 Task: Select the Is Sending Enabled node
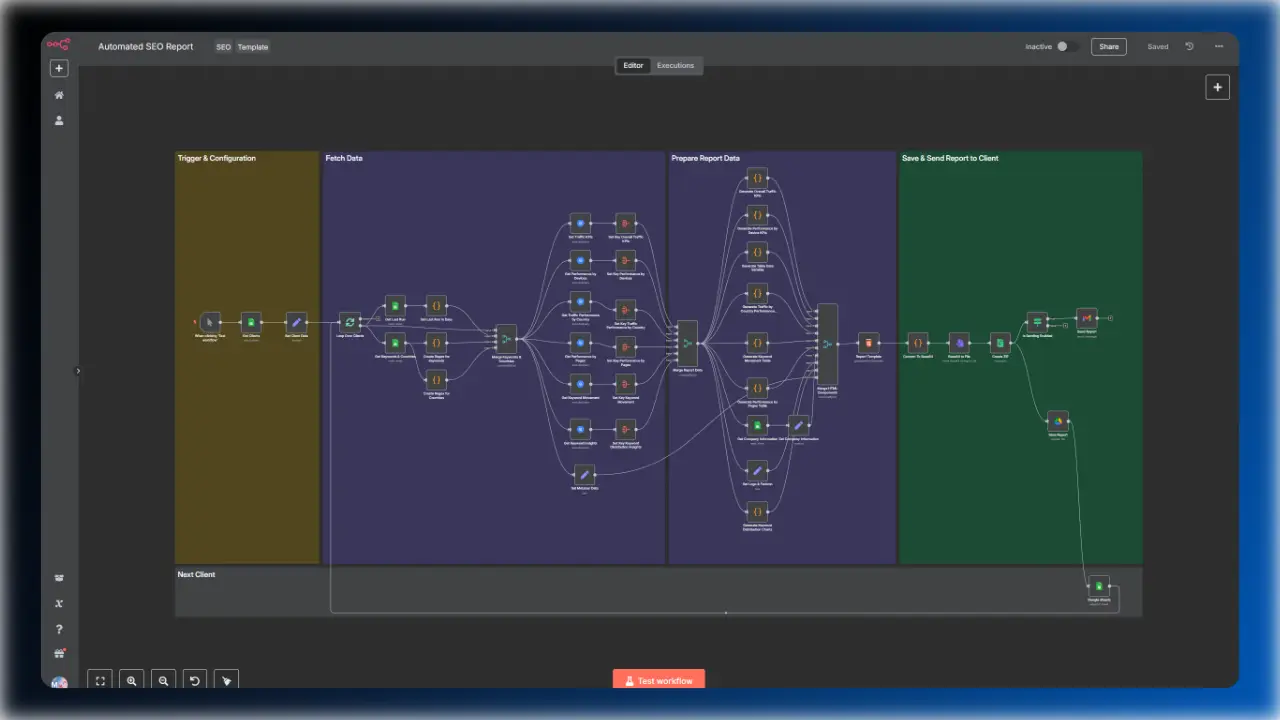tap(1037, 322)
